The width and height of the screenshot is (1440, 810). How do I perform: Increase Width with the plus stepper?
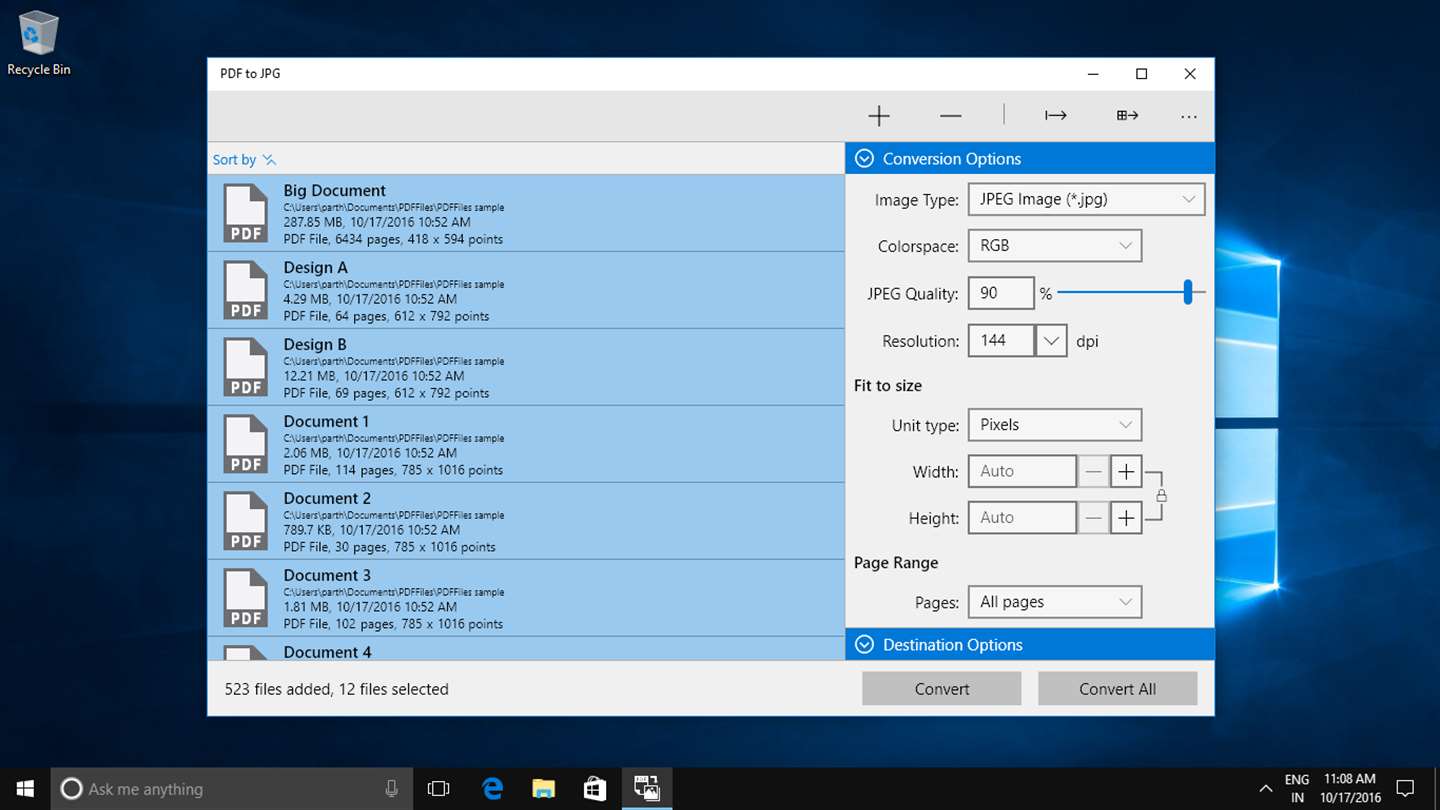[x=1126, y=471]
